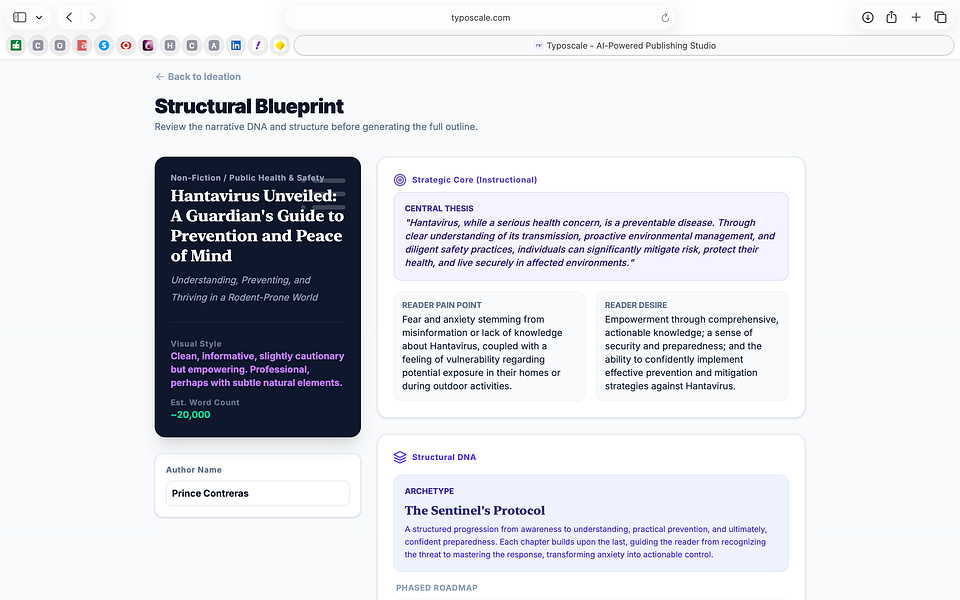Click the 'Review the narrative DNA' subtitle text
The width and height of the screenshot is (960, 600).
point(316,127)
